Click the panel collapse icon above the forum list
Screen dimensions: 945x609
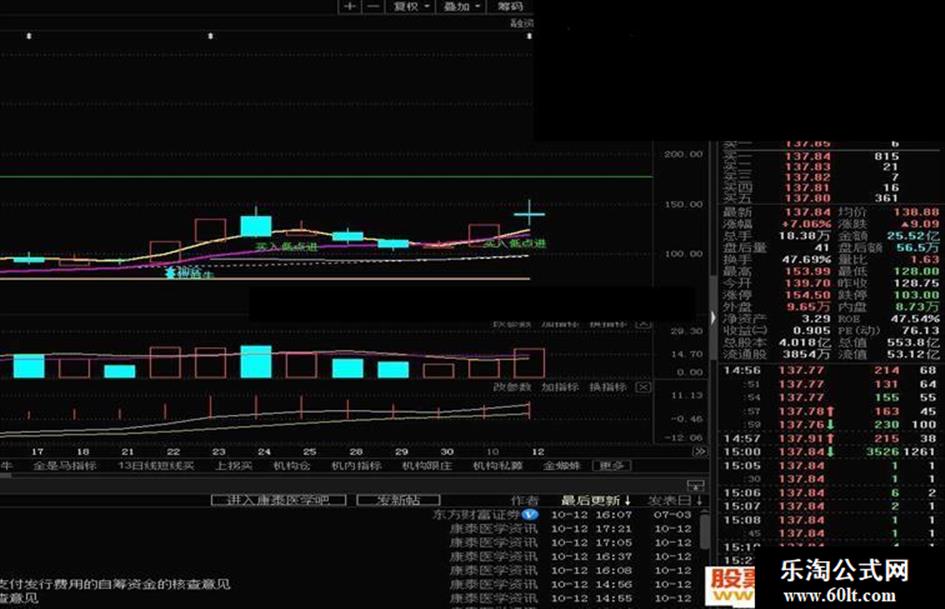(x=695, y=485)
